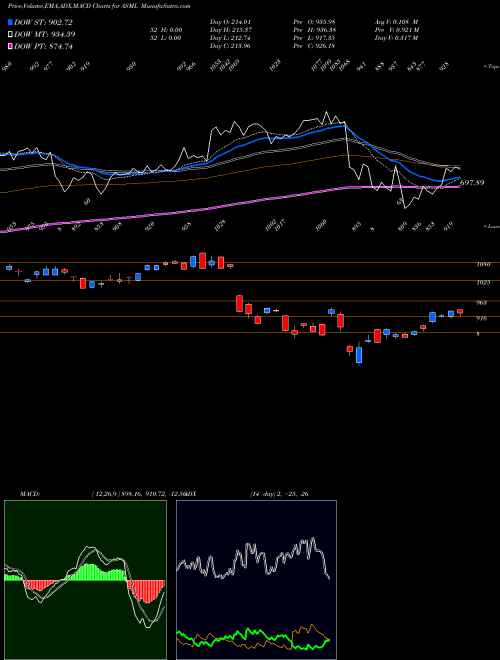Click the '(14 day)' ADX values label
Screen dimensions: 500x660
tap(279, 494)
